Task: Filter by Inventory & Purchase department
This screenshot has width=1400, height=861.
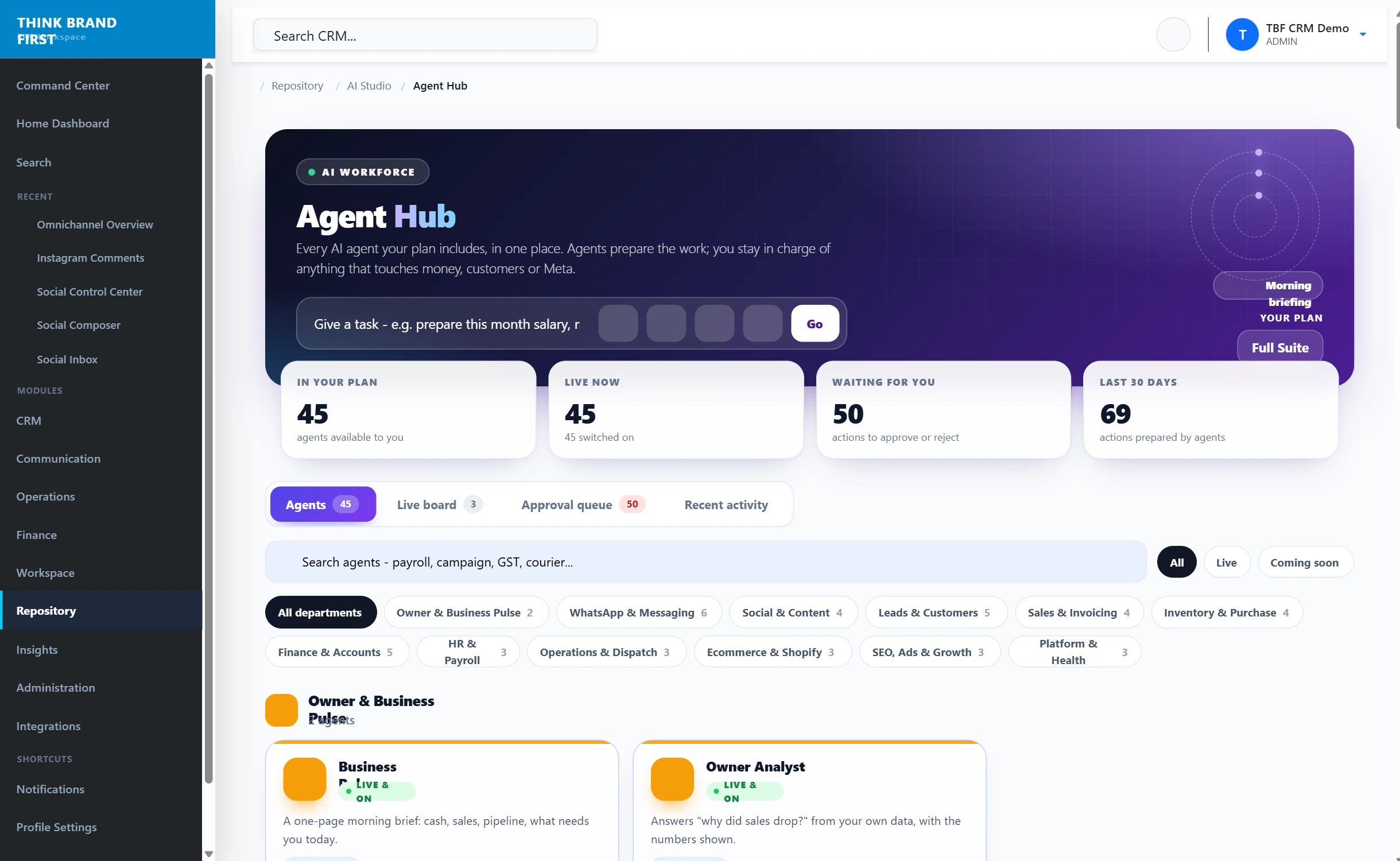Action: (x=1227, y=612)
